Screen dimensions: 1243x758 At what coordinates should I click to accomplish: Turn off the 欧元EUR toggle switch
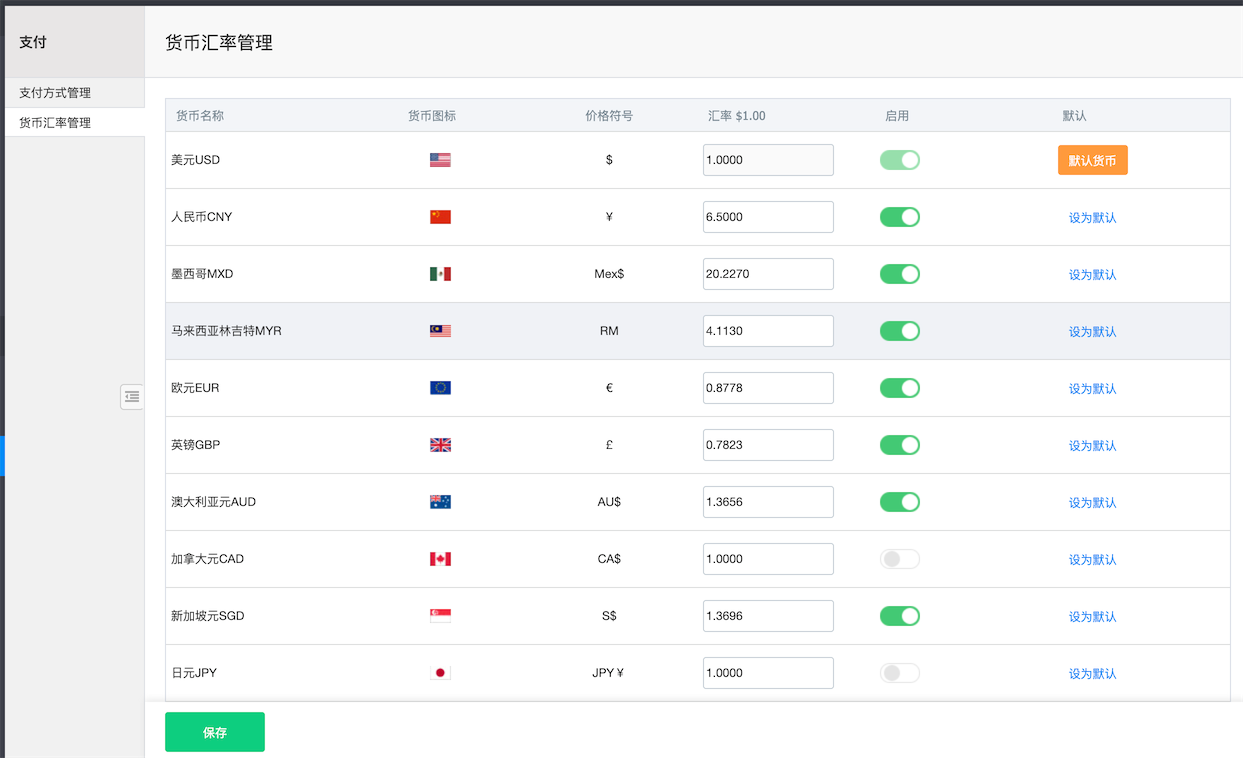[899, 388]
